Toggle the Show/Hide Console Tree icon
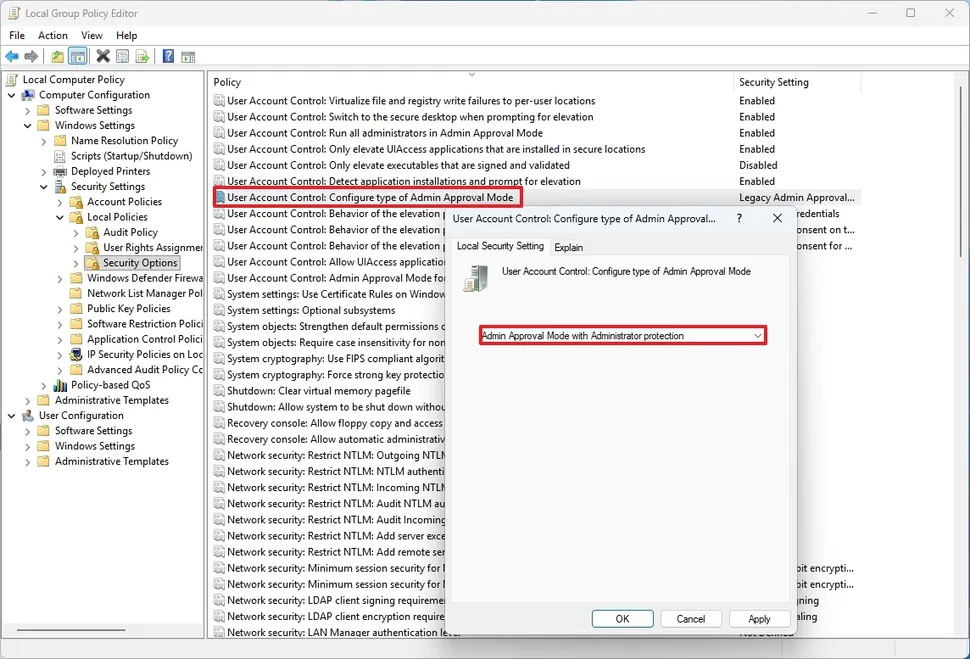 (x=76, y=56)
